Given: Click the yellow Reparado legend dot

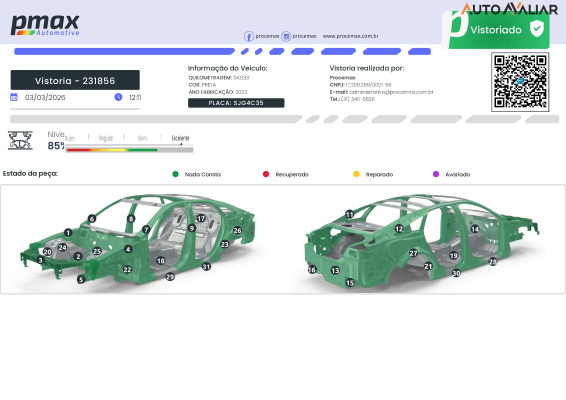Looking at the screenshot, I should pos(356,174).
